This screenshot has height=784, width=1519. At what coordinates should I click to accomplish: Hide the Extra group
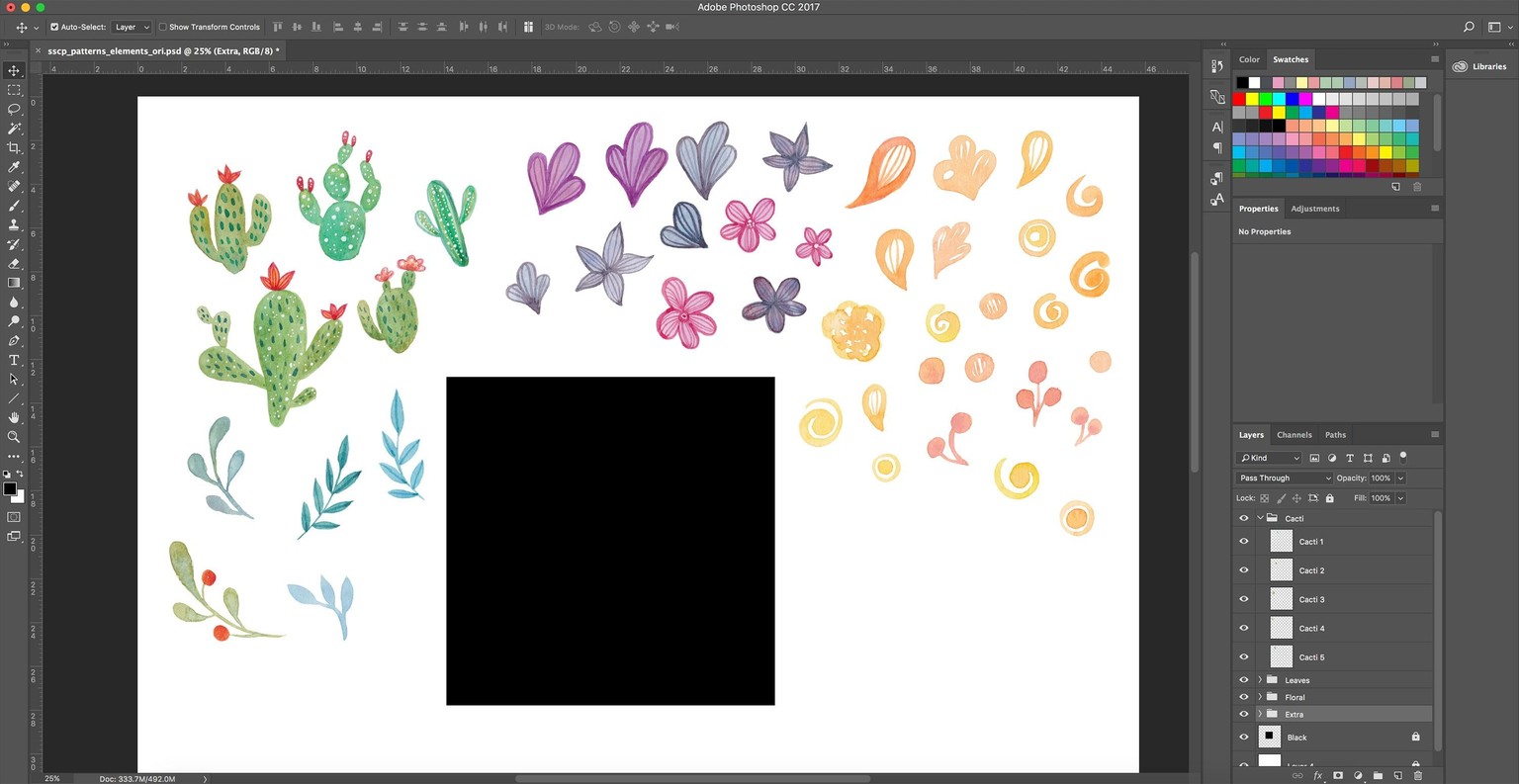(1244, 714)
